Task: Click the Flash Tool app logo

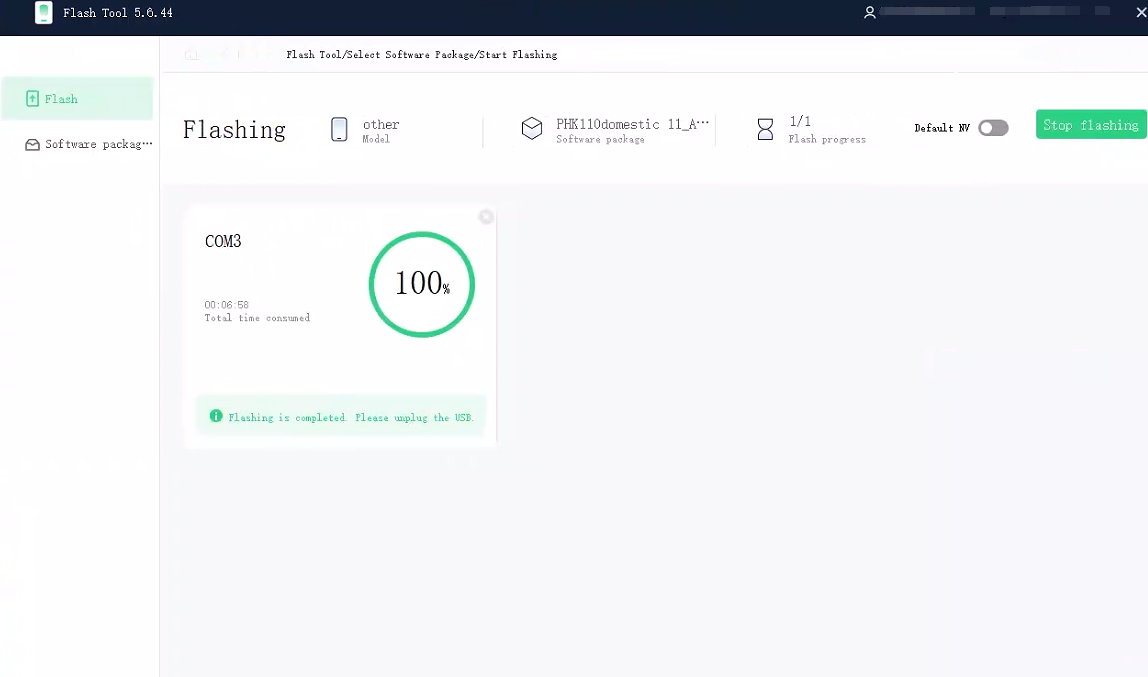Action: [44, 12]
